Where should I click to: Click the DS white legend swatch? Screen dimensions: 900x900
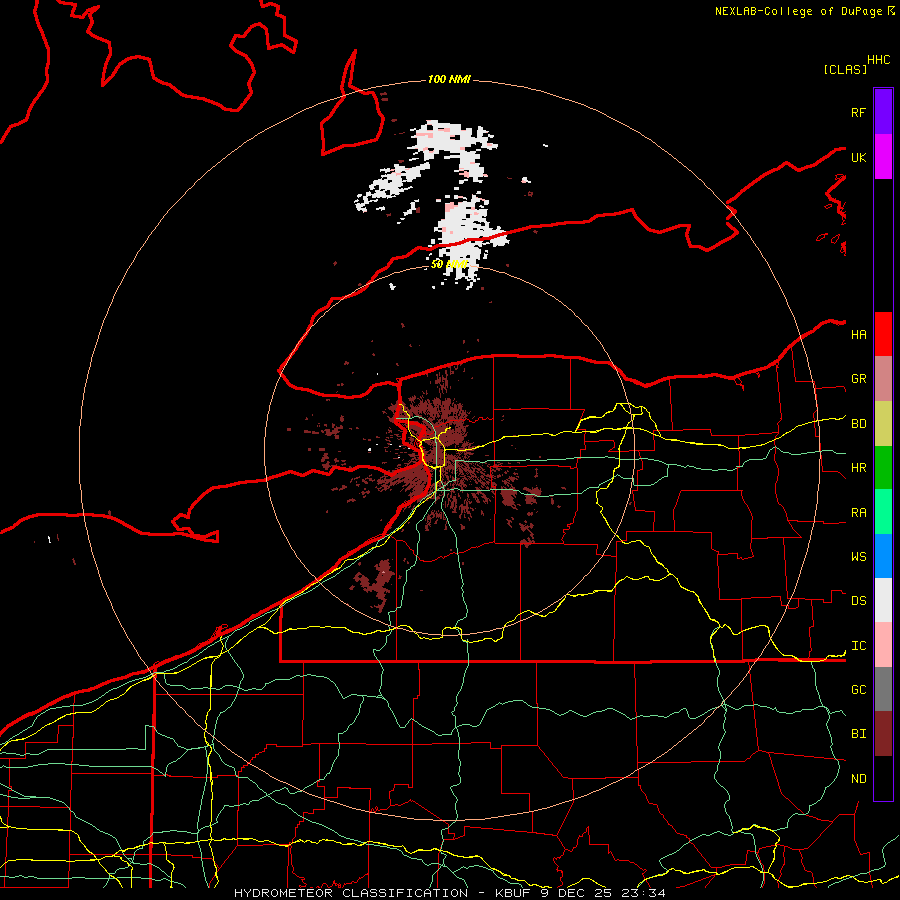(883, 600)
